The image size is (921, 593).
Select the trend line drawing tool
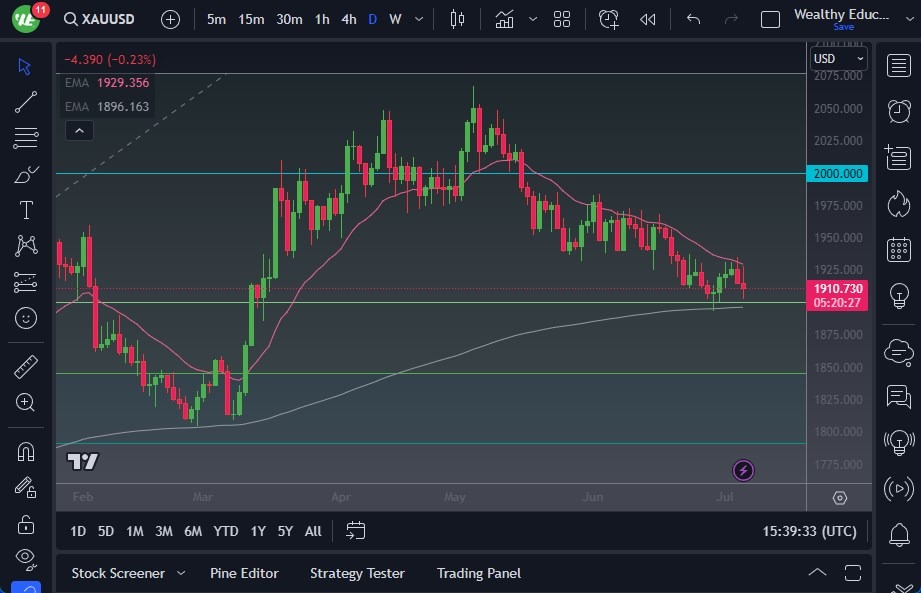[x=26, y=102]
